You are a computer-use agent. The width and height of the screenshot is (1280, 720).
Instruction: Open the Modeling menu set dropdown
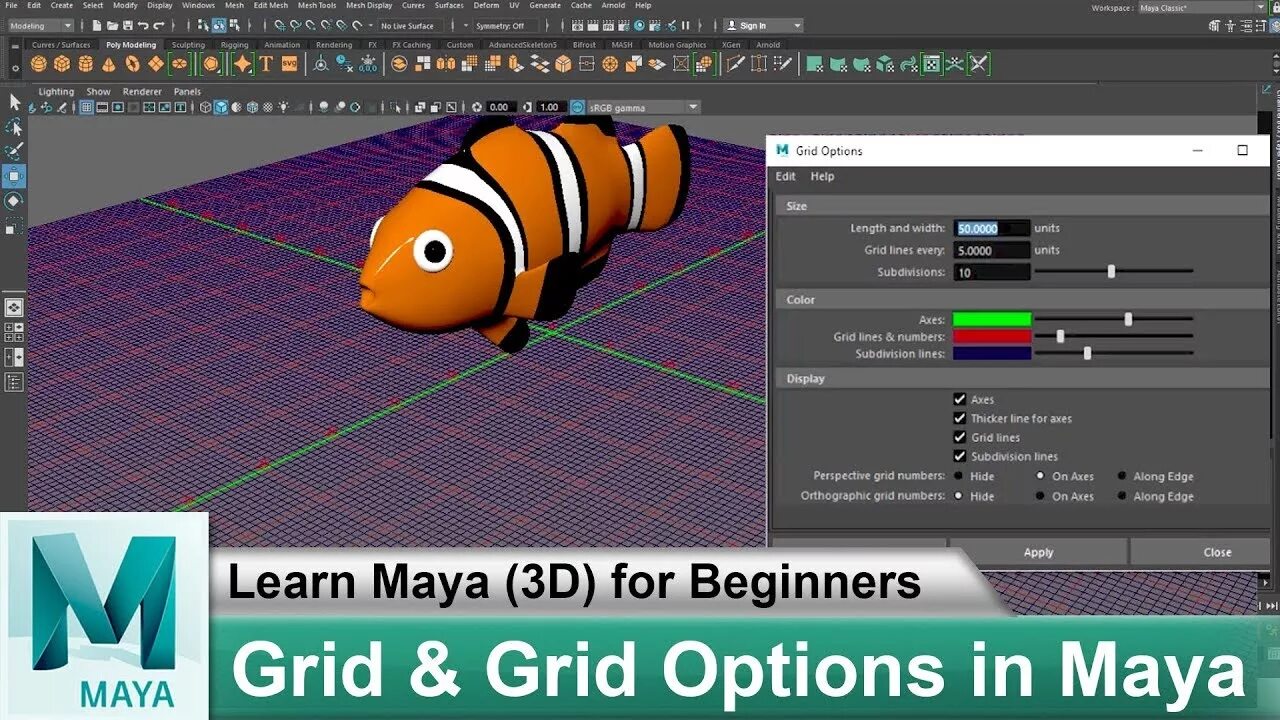tap(40, 25)
